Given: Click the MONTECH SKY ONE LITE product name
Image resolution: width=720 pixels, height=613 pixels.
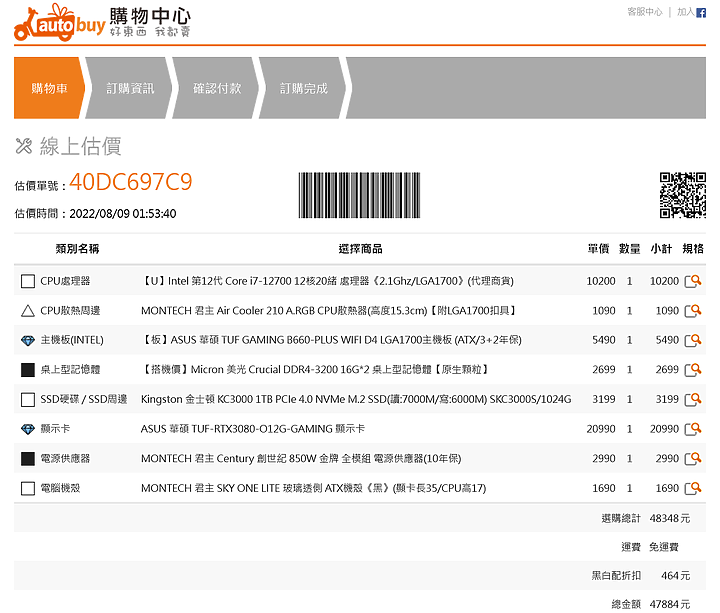Looking at the screenshot, I should click(313, 488).
